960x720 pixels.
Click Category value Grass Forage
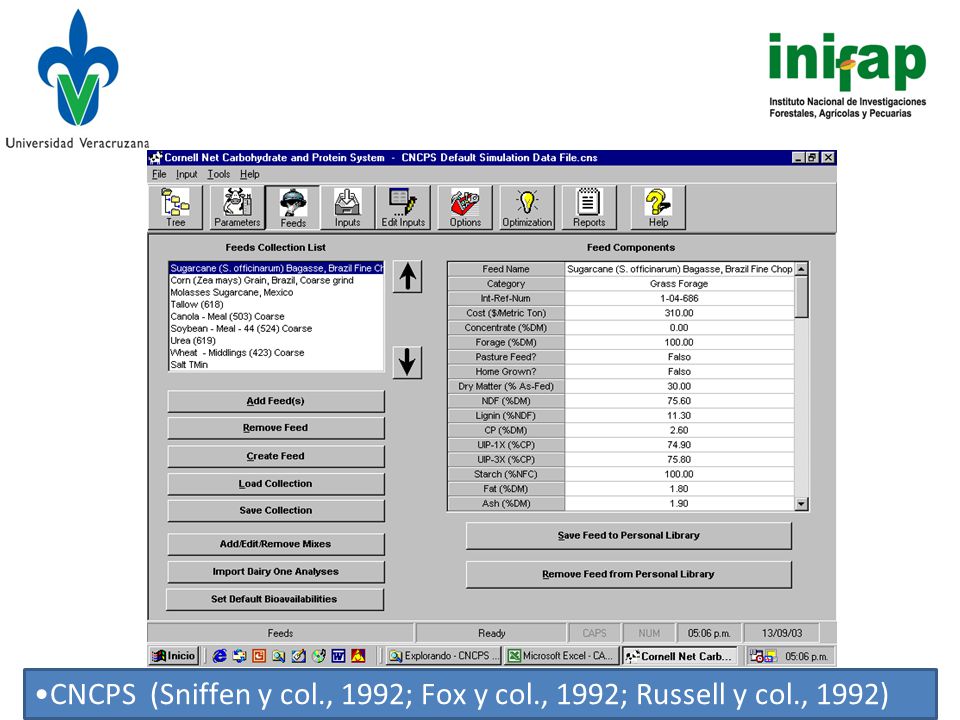680,283
